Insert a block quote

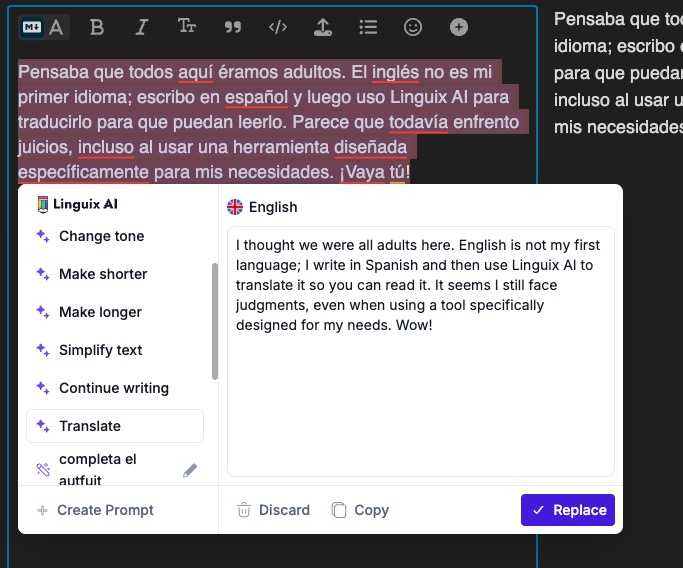click(x=233, y=28)
